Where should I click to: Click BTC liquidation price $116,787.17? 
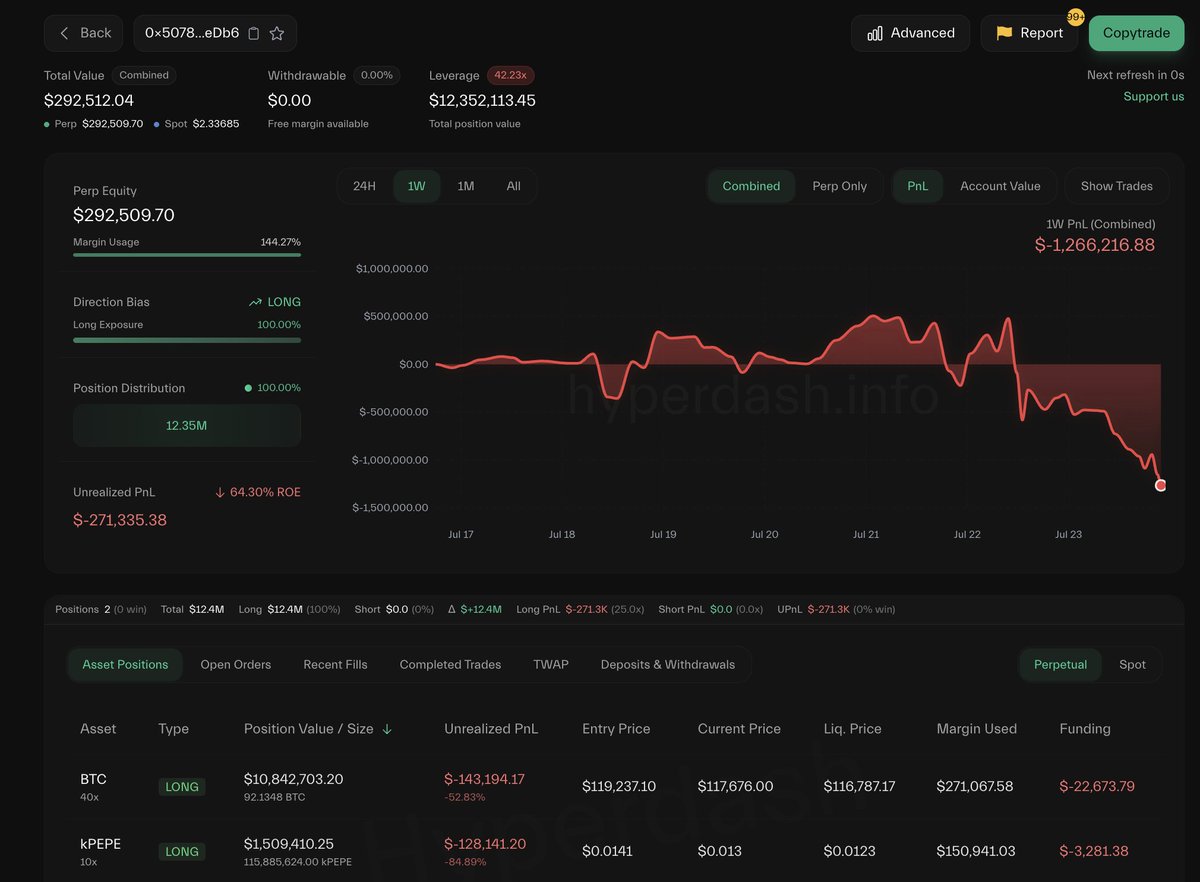[x=860, y=787]
